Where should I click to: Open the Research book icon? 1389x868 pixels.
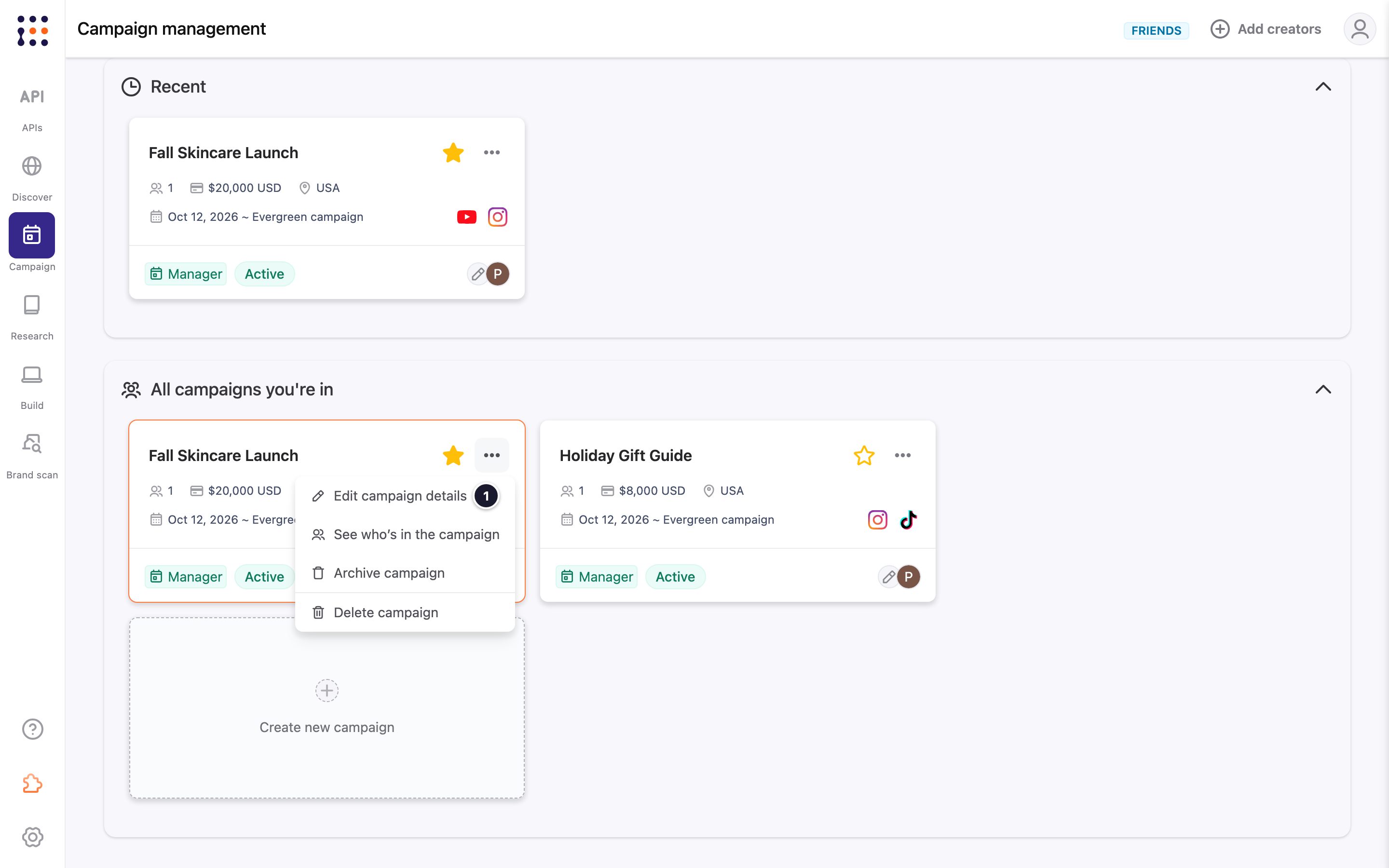[32, 305]
